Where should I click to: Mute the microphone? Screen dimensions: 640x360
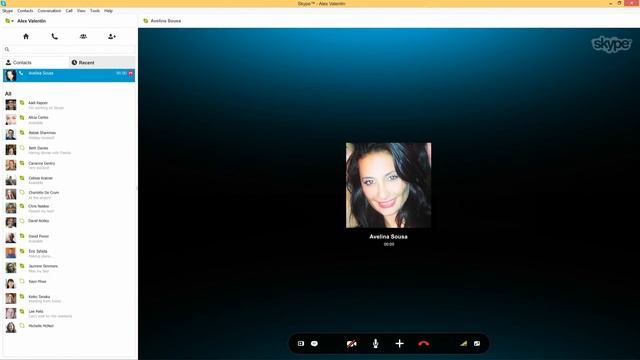point(376,344)
